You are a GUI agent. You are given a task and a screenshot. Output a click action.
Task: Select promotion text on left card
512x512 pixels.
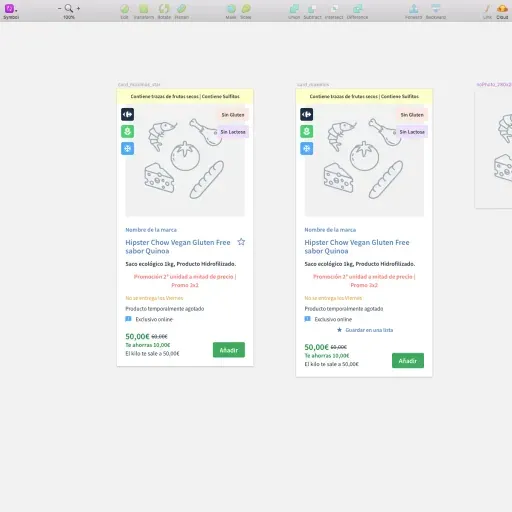tap(185, 281)
